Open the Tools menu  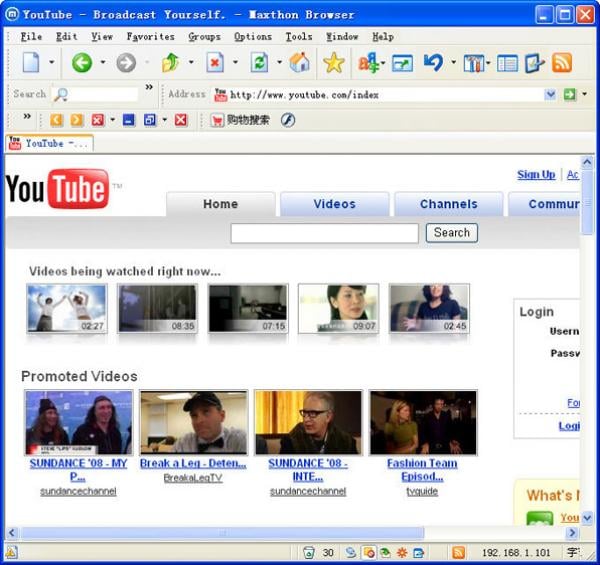point(298,36)
